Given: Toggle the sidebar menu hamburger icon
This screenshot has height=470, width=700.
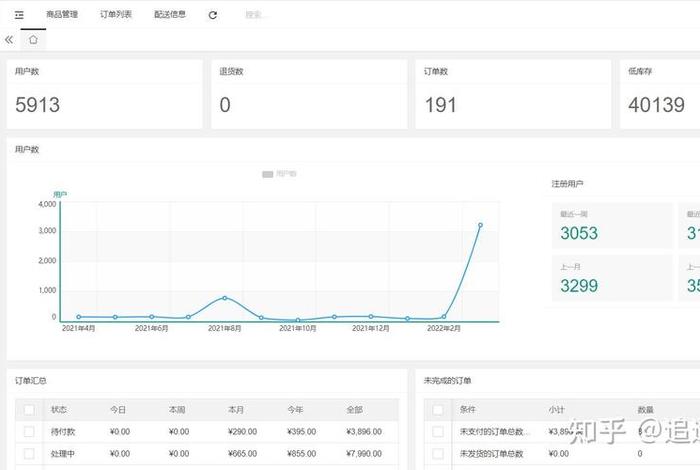Looking at the screenshot, I should [x=19, y=15].
